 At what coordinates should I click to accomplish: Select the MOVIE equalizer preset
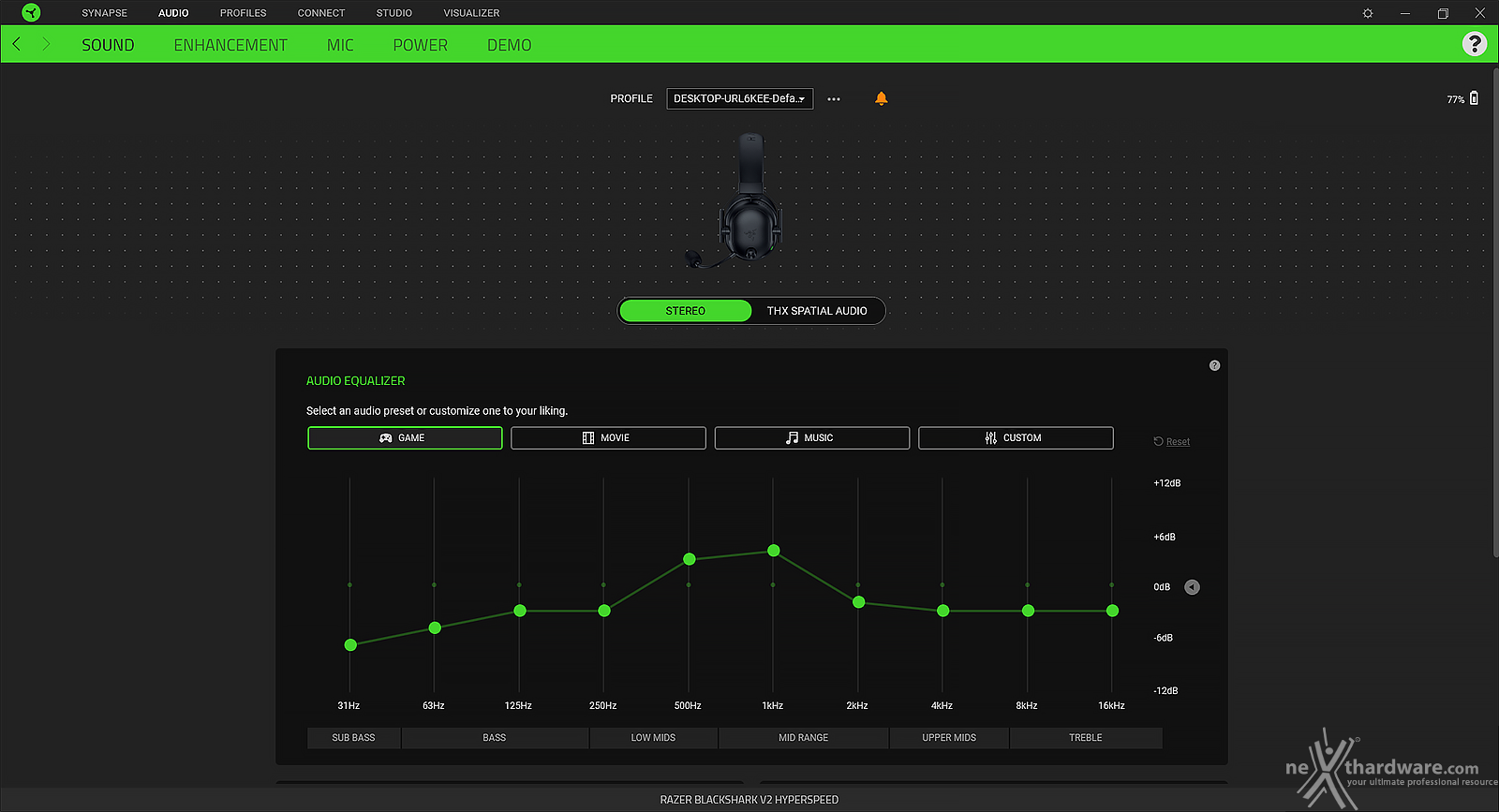pyautogui.click(x=608, y=438)
